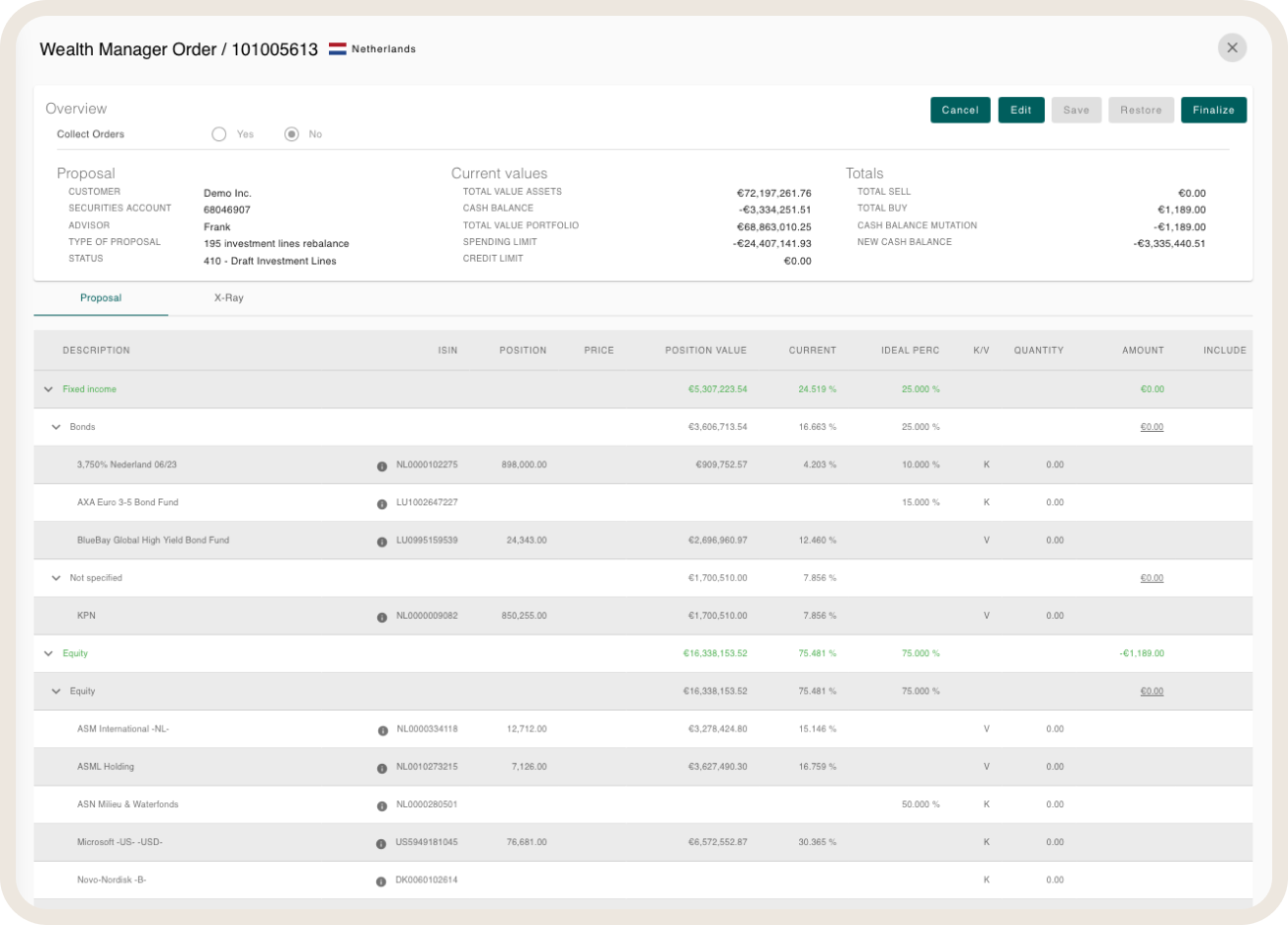Switch to the X-Ray tab
The height and width of the screenshot is (925, 1288).
[x=228, y=297]
